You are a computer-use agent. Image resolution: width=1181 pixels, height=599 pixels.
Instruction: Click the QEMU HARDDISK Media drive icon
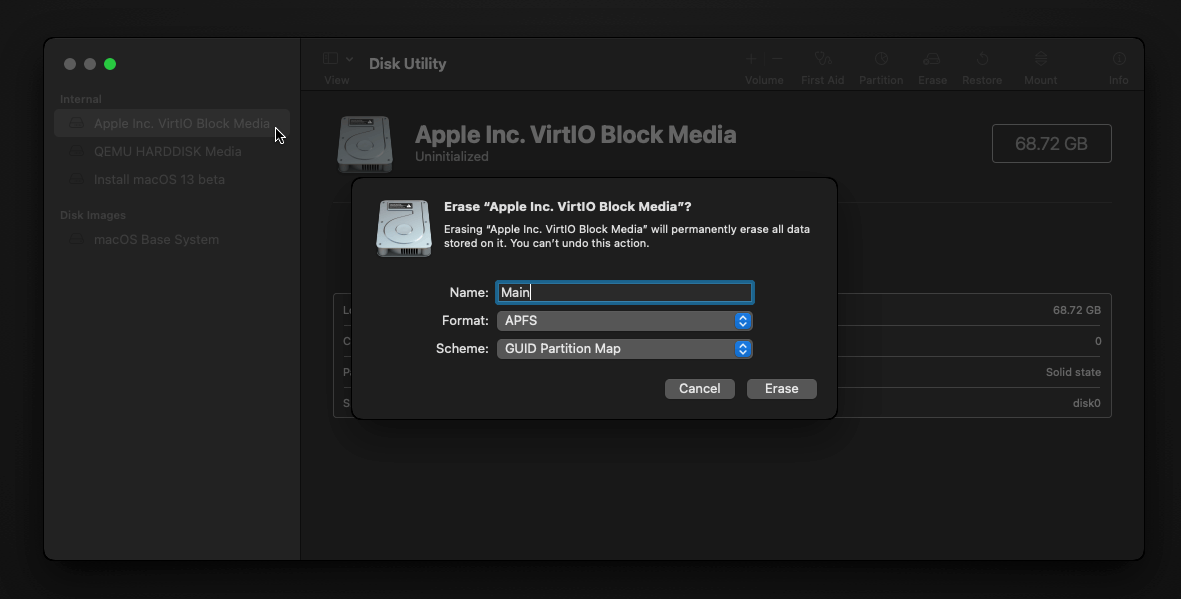[x=76, y=151]
